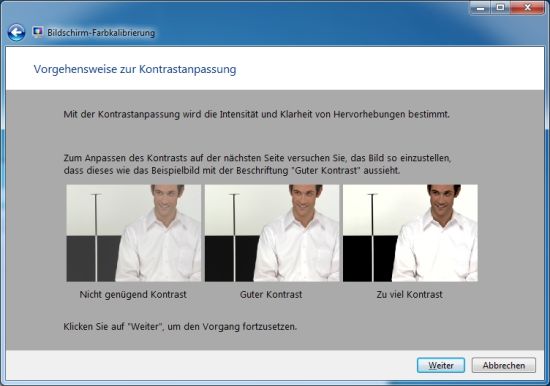Click the 'Nicht genügend Kontrast' caption
Viewport: 550px width, 386px height.
(x=133, y=294)
